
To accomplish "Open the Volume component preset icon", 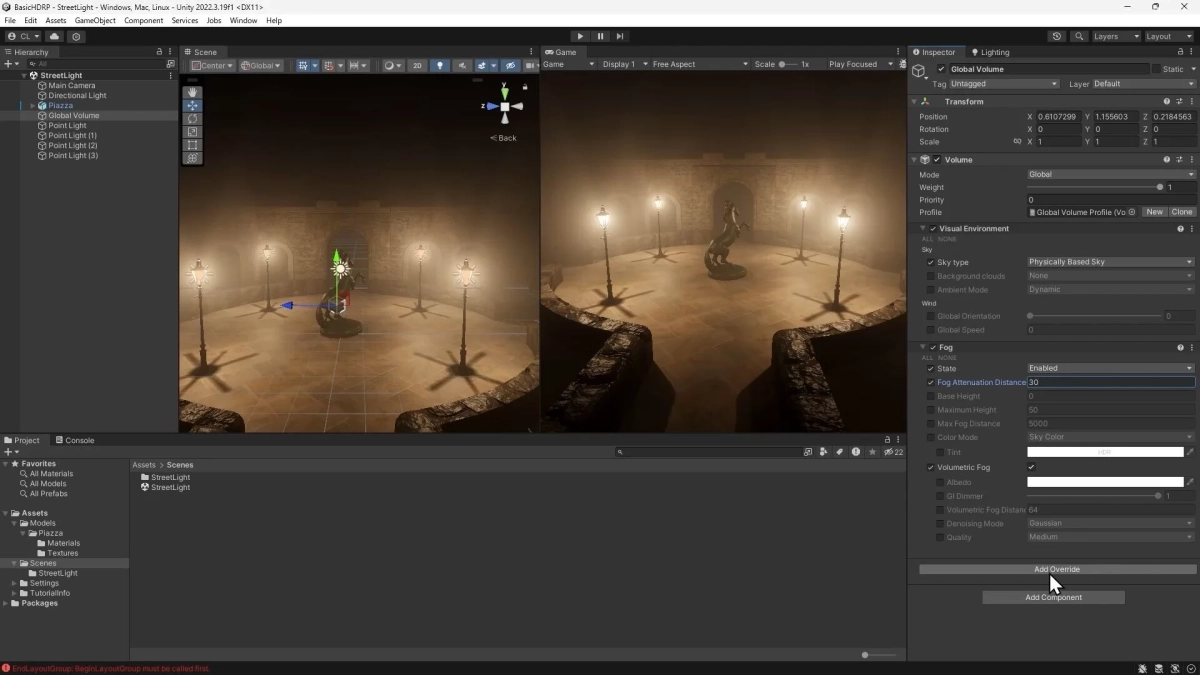I will (1180, 159).
